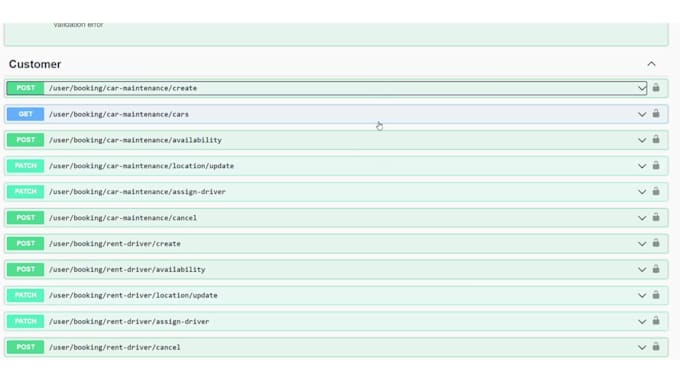
Task: Collapse the Customer section chevron
Action: coord(651,64)
